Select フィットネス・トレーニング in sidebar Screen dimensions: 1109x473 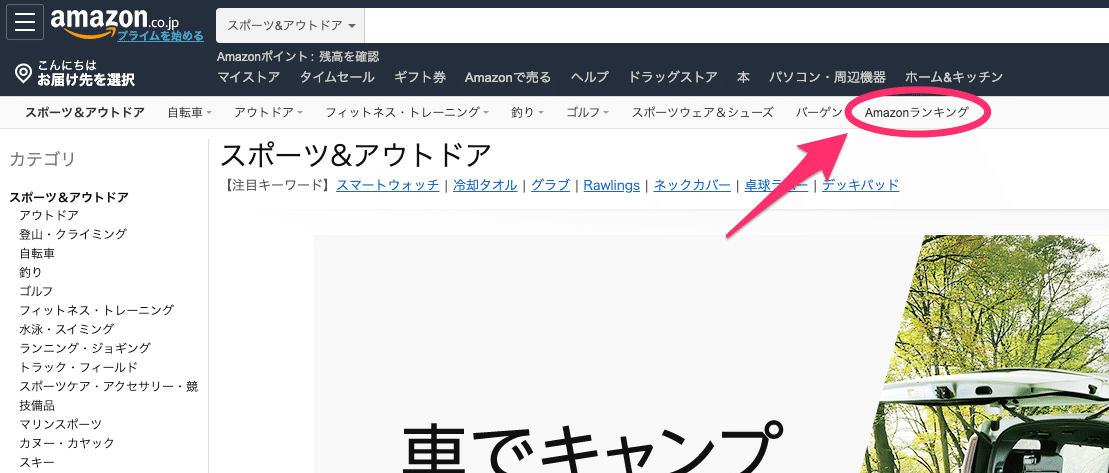point(96,310)
